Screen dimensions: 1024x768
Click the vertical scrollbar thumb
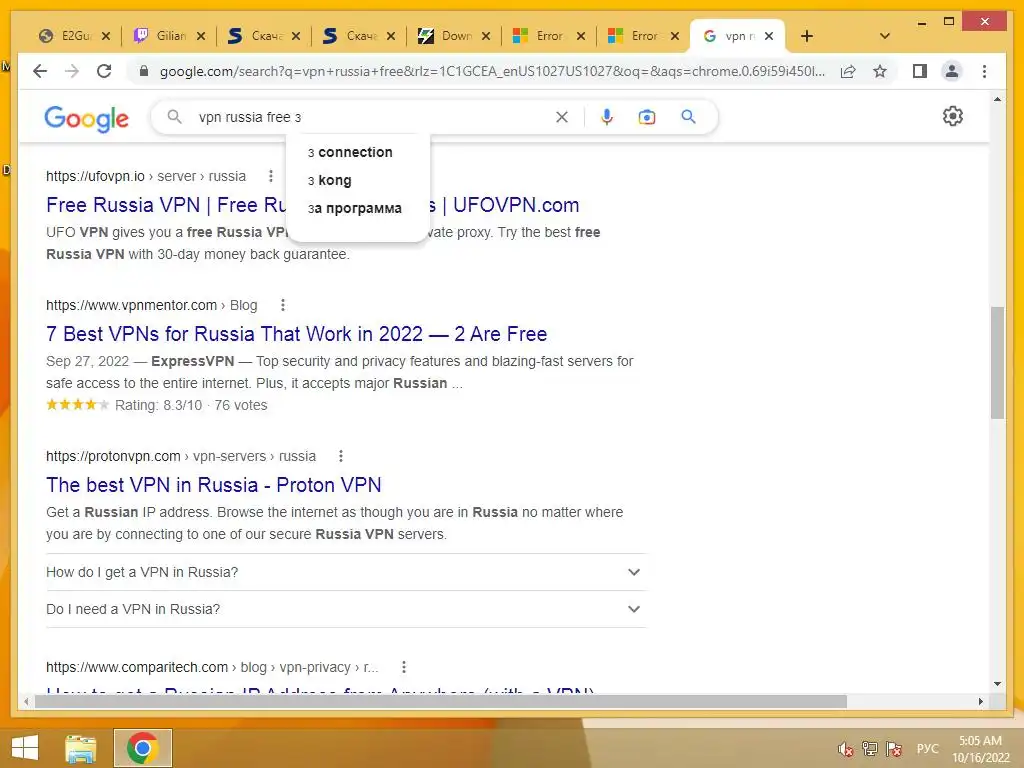[x=997, y=362]
